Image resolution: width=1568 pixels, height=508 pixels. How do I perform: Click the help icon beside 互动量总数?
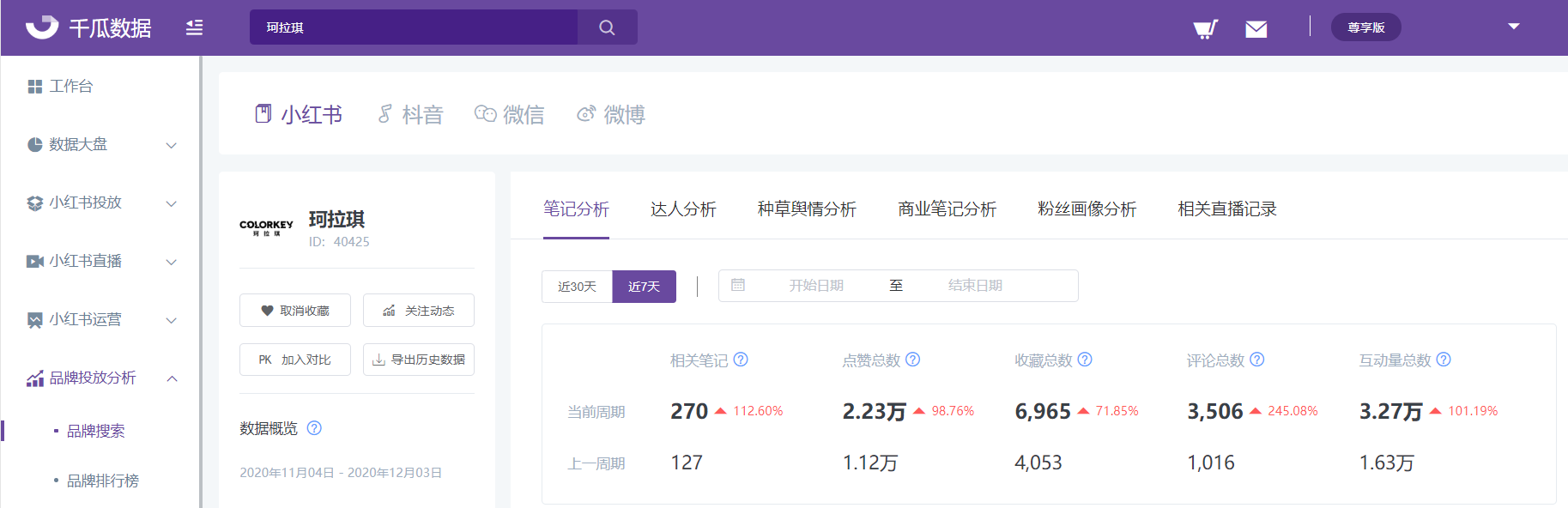click(x=1444, y=360)
